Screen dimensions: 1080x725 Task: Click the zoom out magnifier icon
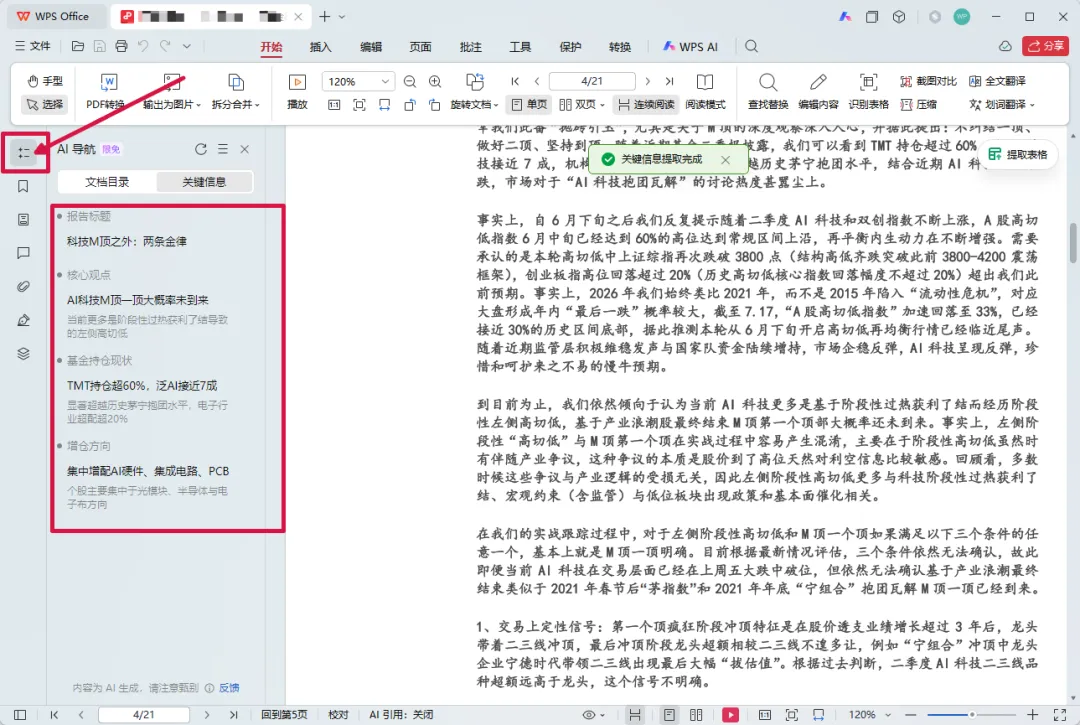pyautogui.click(x=410, y=81)
